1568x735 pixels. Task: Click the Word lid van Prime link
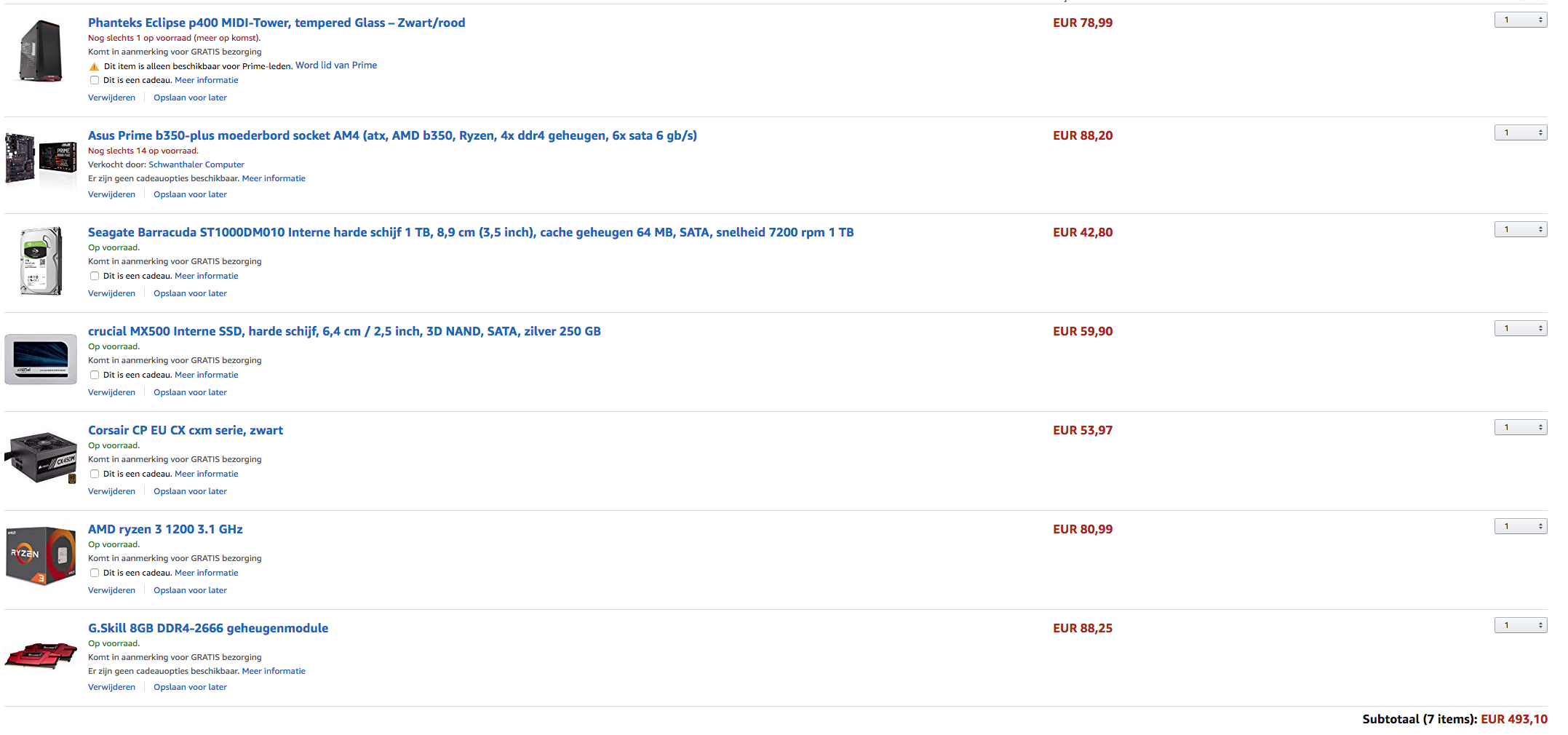(336, 65)
